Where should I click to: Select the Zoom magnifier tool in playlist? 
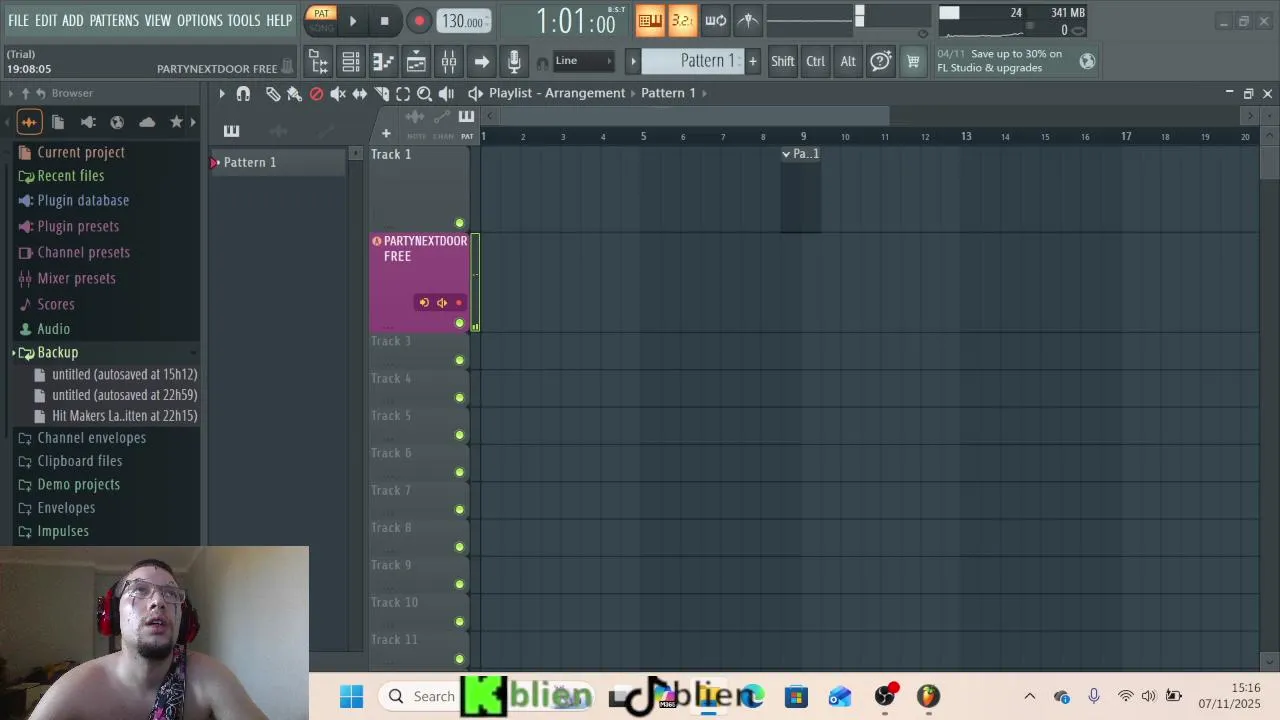(424, 93)
